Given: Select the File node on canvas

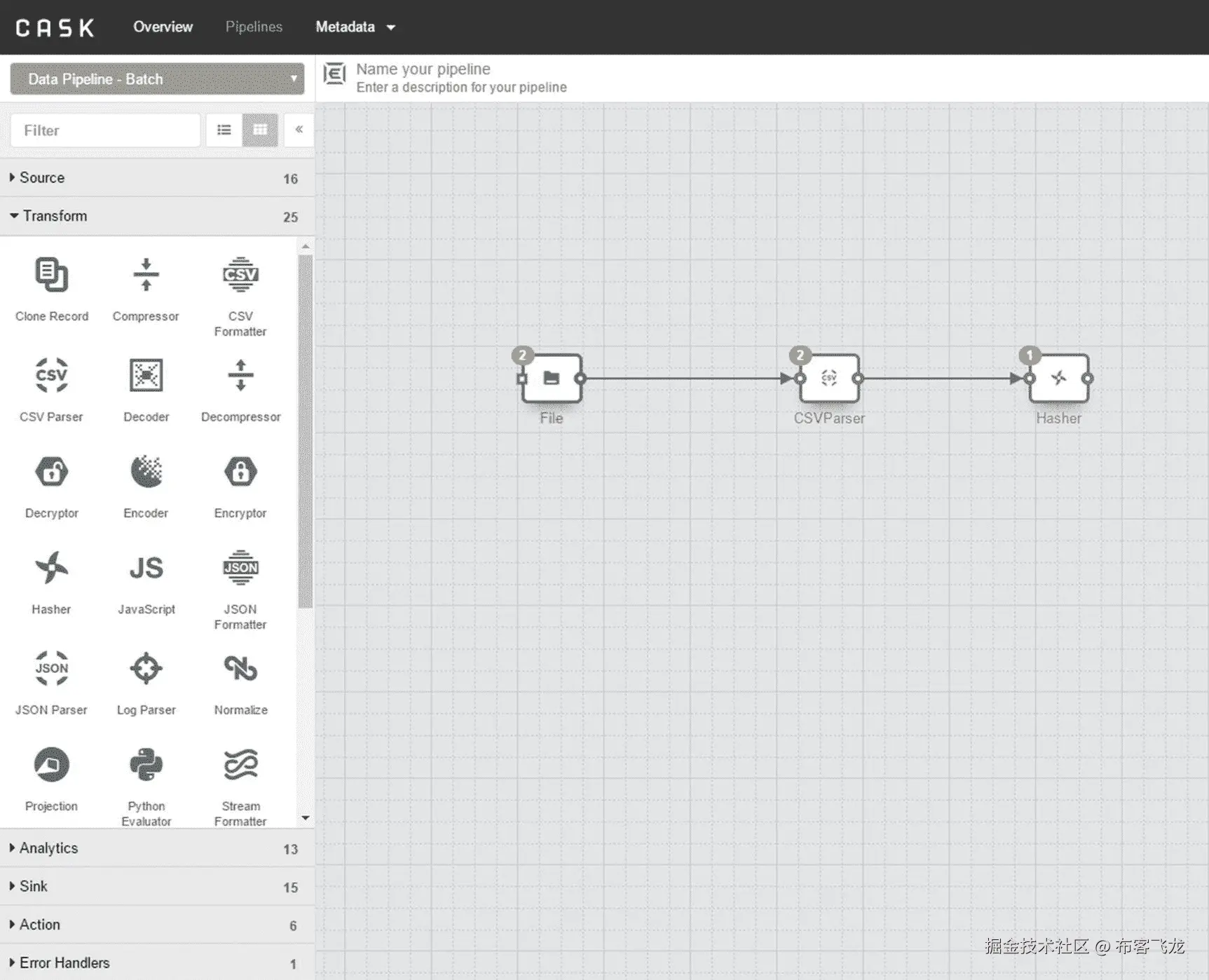Looking at the screenshot, I should tap(552, 379).
